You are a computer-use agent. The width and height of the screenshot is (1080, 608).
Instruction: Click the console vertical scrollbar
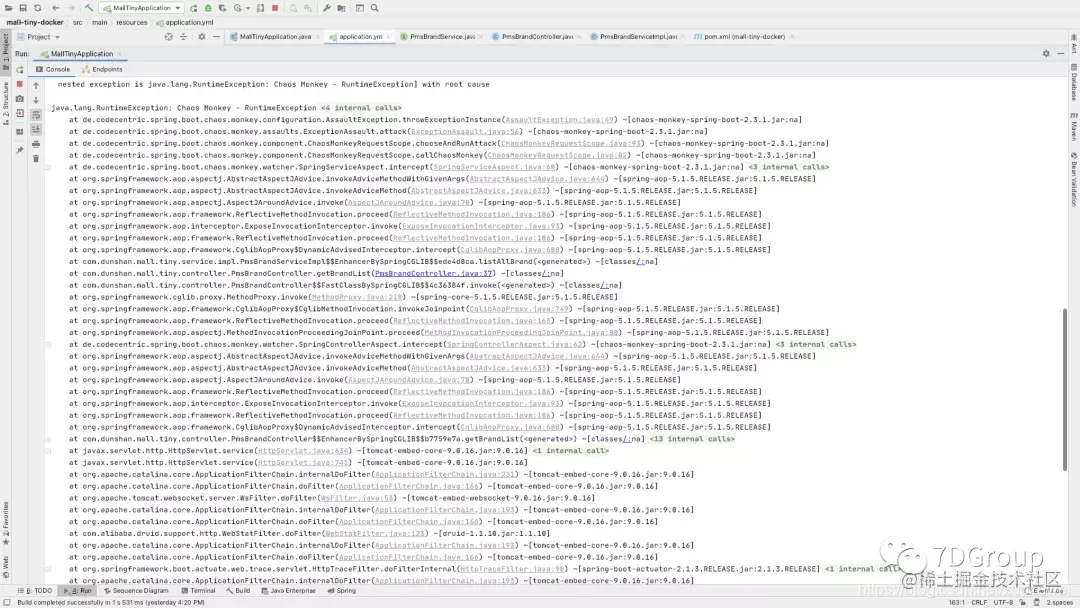(1065, 389)
